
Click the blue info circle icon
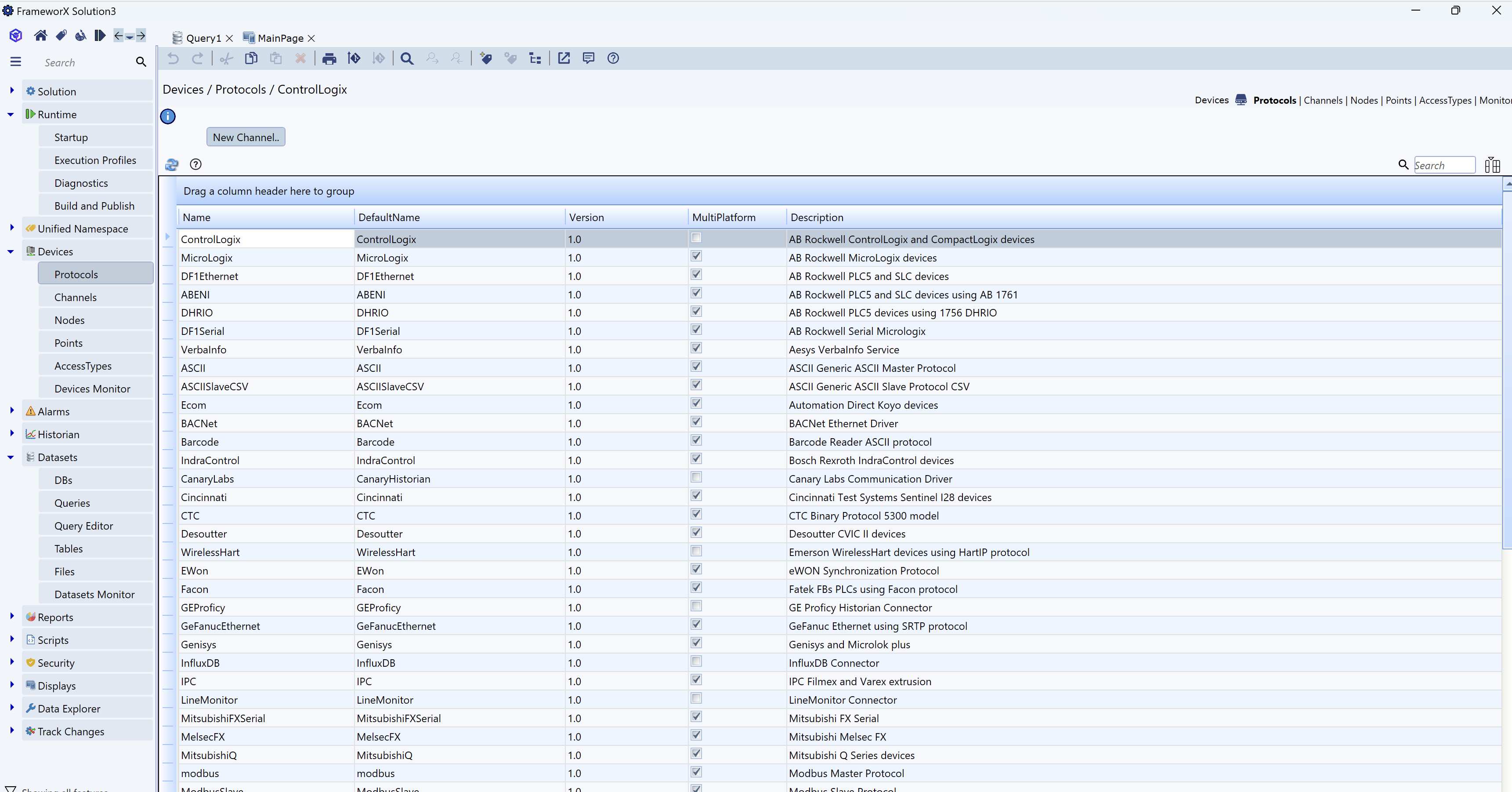(x=168, y=116)
